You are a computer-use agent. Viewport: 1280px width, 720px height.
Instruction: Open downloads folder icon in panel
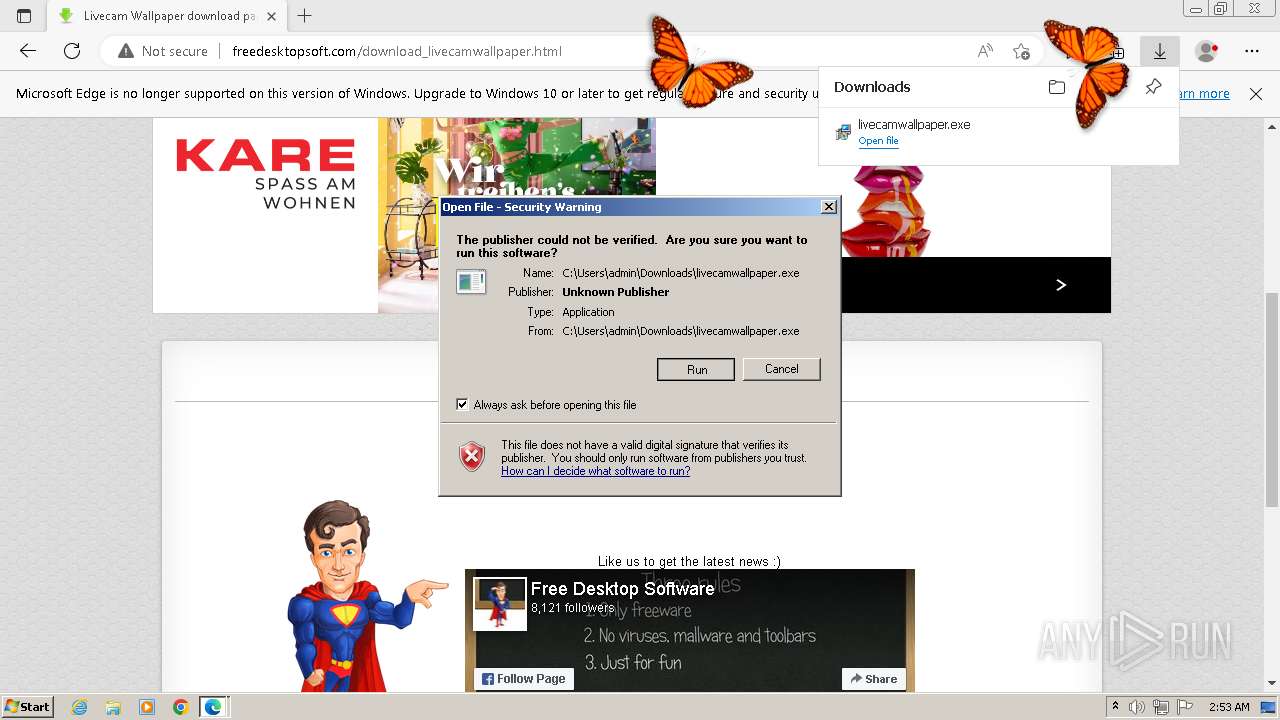(1057, 87)
